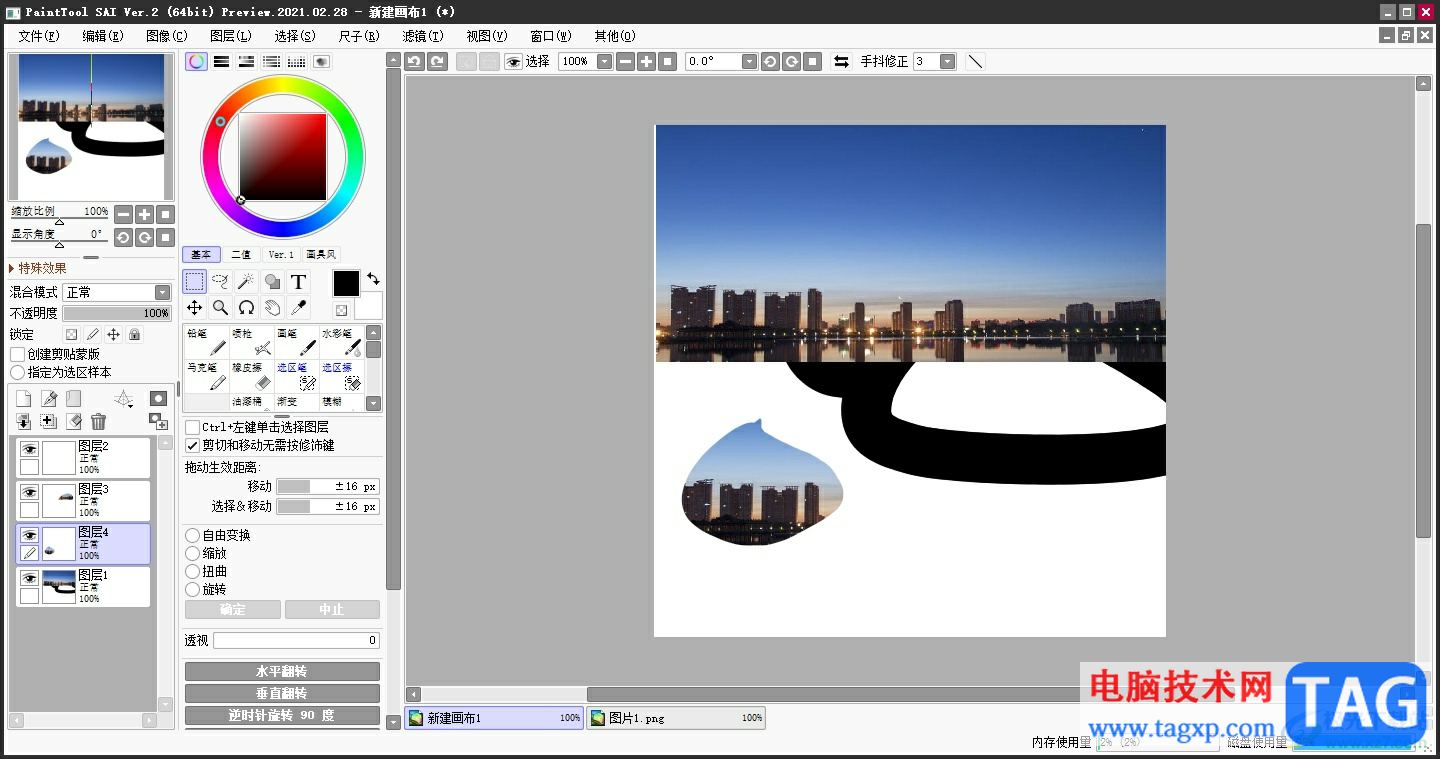Image resolution: width=1440 pixels, height=759 pixels.
Task: Open the toolbar zoom 100% dropdown
Action: [x=604, y=61]
